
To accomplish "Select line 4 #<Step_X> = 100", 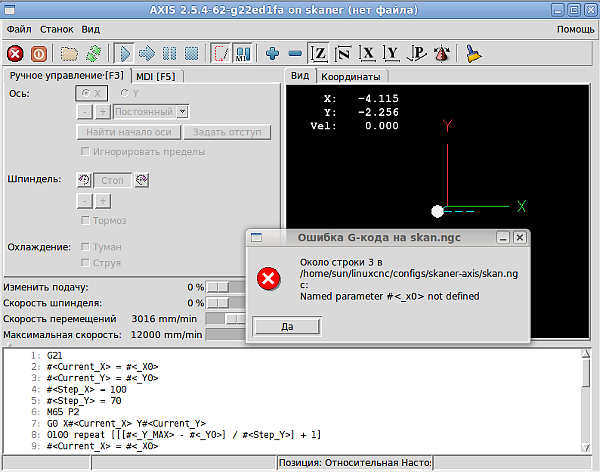I will tap(87, 389).
